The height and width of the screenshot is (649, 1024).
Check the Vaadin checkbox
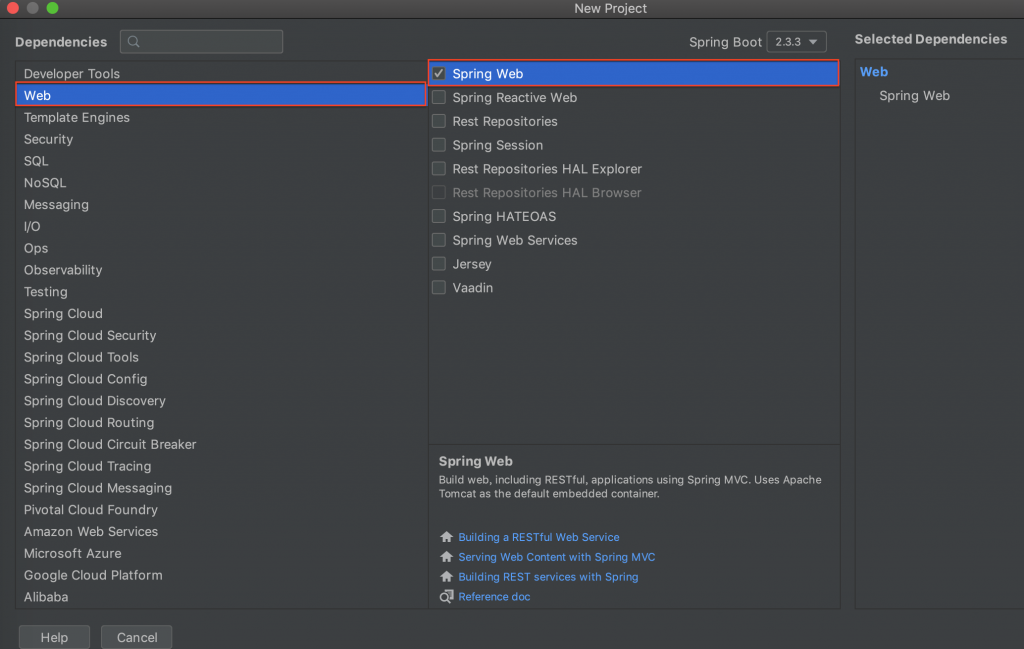pos(439,287)
